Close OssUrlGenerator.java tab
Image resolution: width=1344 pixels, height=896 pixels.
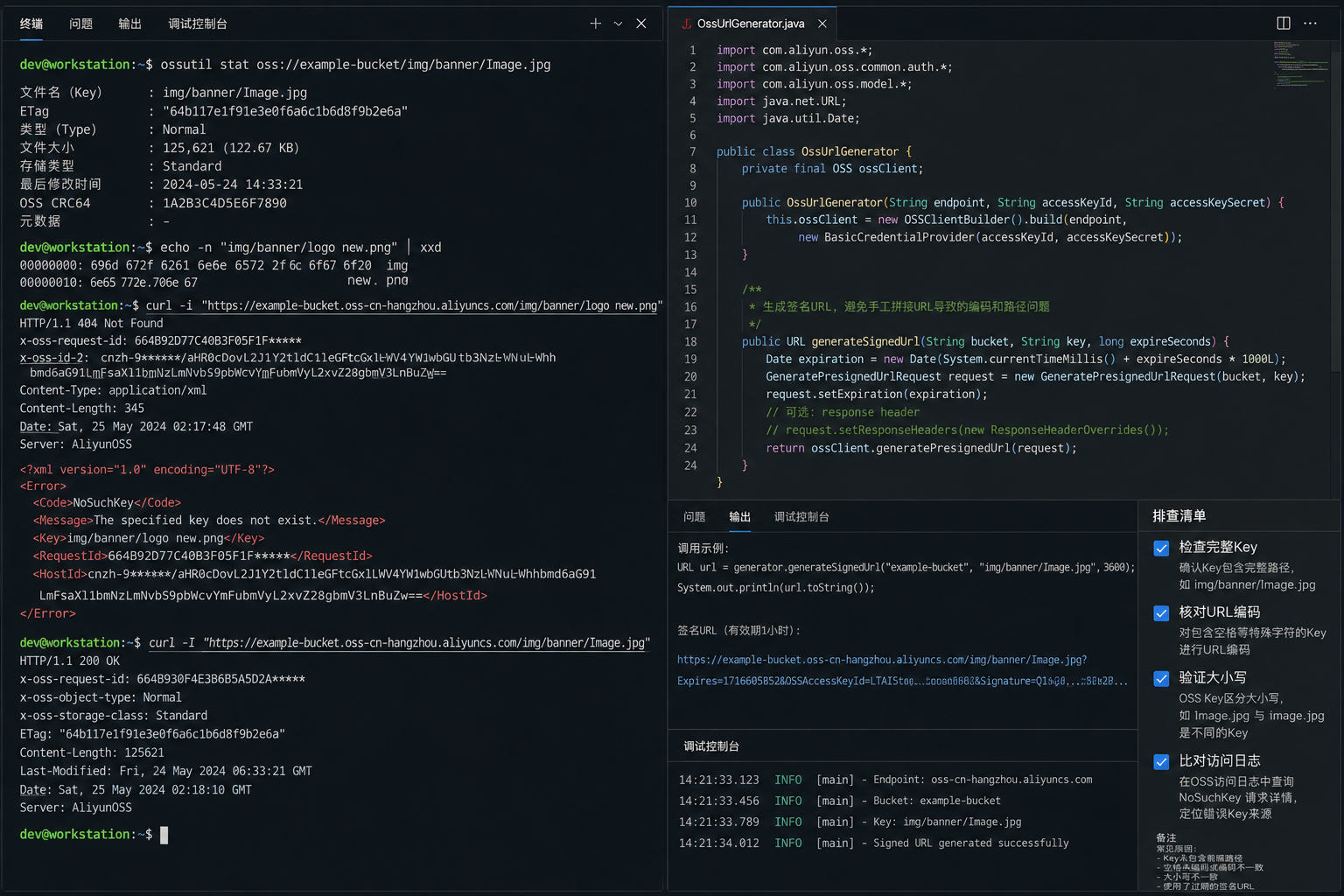tap(822, 24)
